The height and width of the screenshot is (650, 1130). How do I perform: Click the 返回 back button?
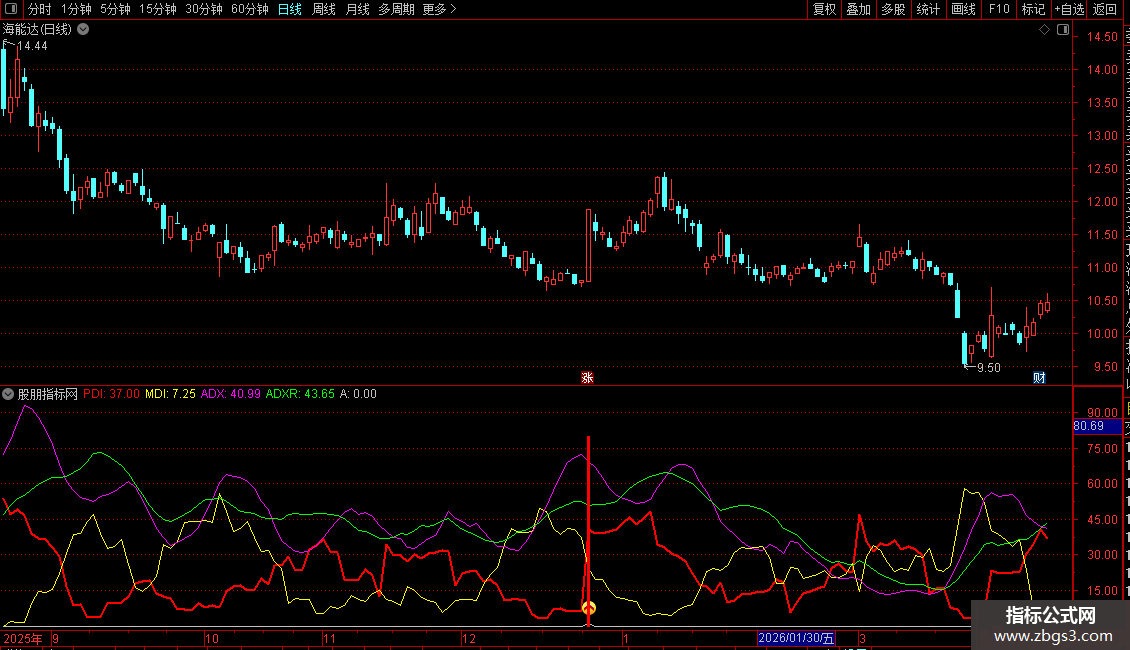(x=1105, y=10)
